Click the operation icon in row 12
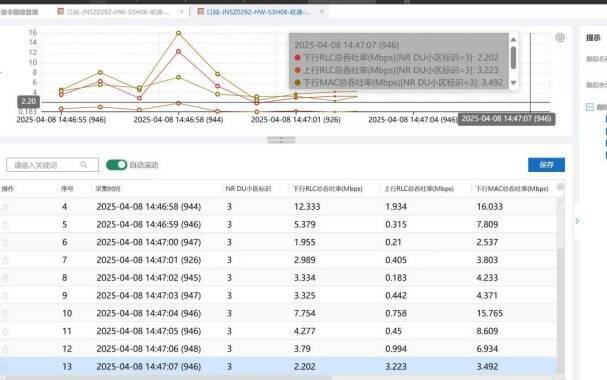Viewport: 607px width, 380px height. [5, 349]
